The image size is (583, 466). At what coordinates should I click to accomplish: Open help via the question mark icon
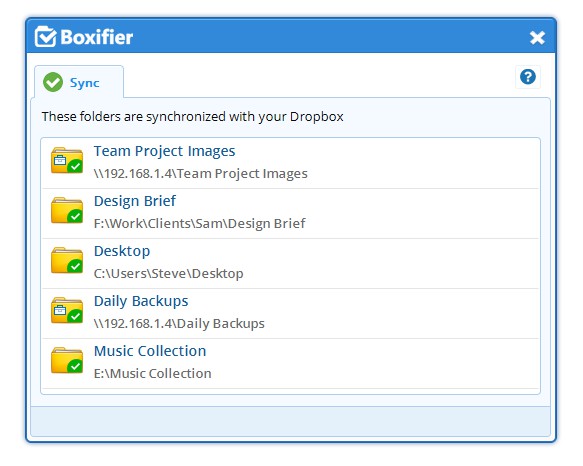tap(528, 77)
